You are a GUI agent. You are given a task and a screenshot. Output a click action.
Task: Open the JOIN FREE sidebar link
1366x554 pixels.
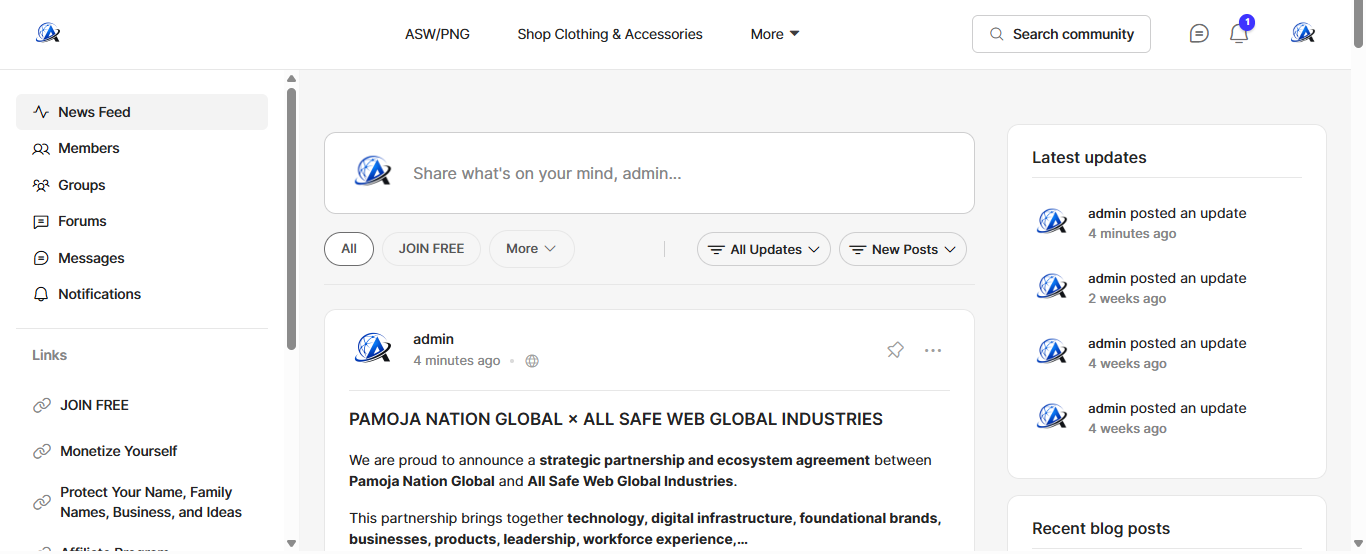[x=94, y=405]
